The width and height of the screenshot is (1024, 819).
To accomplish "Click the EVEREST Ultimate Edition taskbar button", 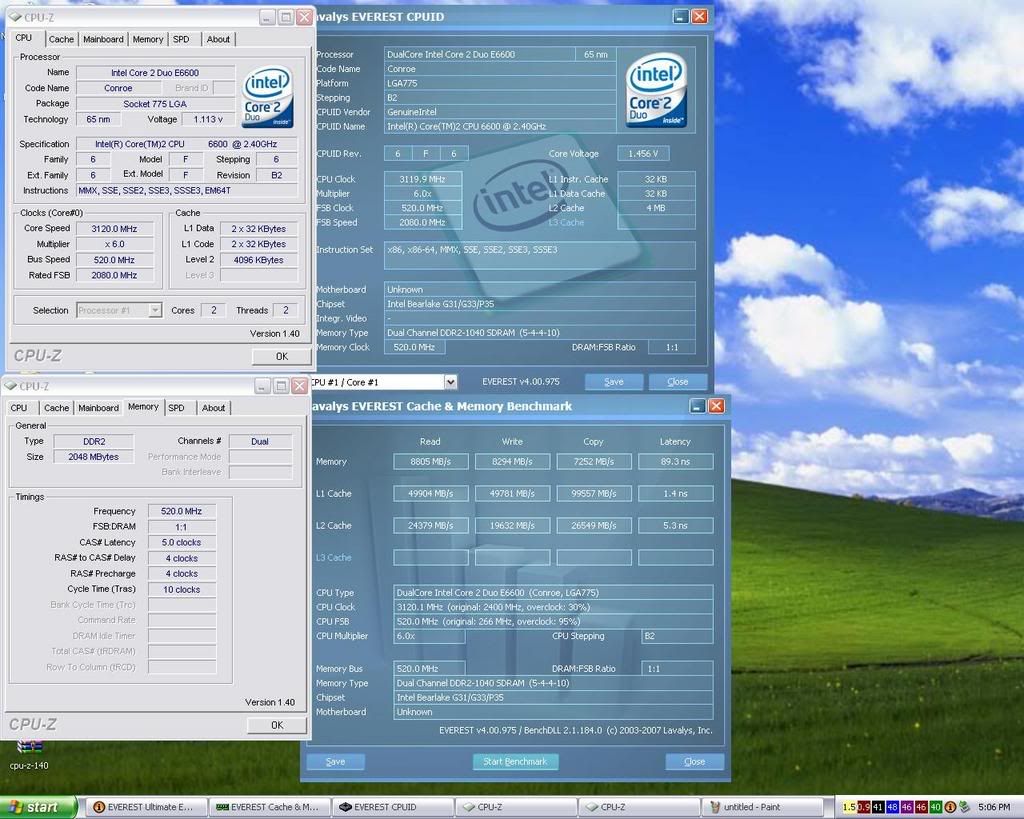I will (x=144, y=807).
